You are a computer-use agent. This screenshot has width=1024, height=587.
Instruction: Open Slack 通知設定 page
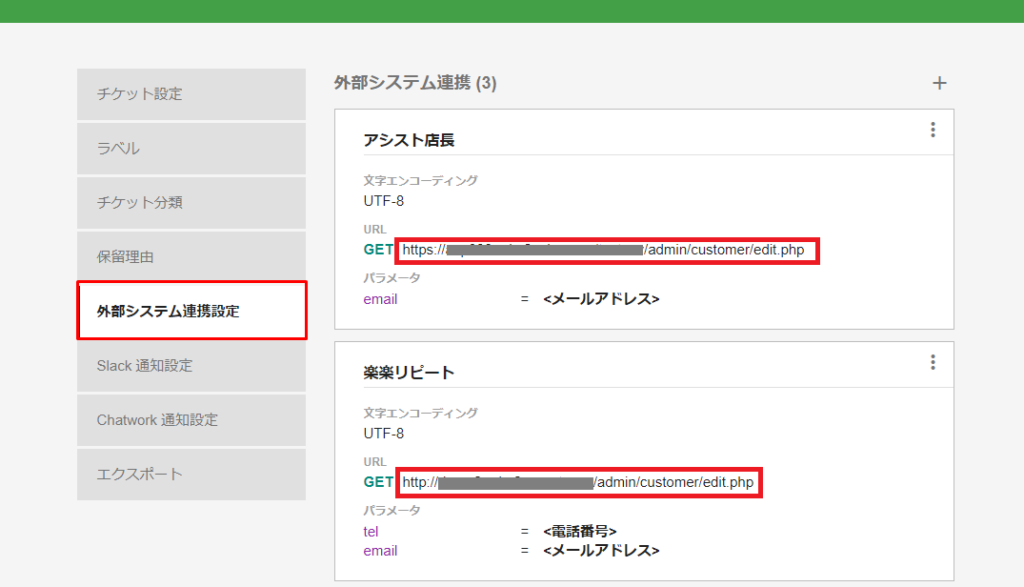(x=191, y=366)
